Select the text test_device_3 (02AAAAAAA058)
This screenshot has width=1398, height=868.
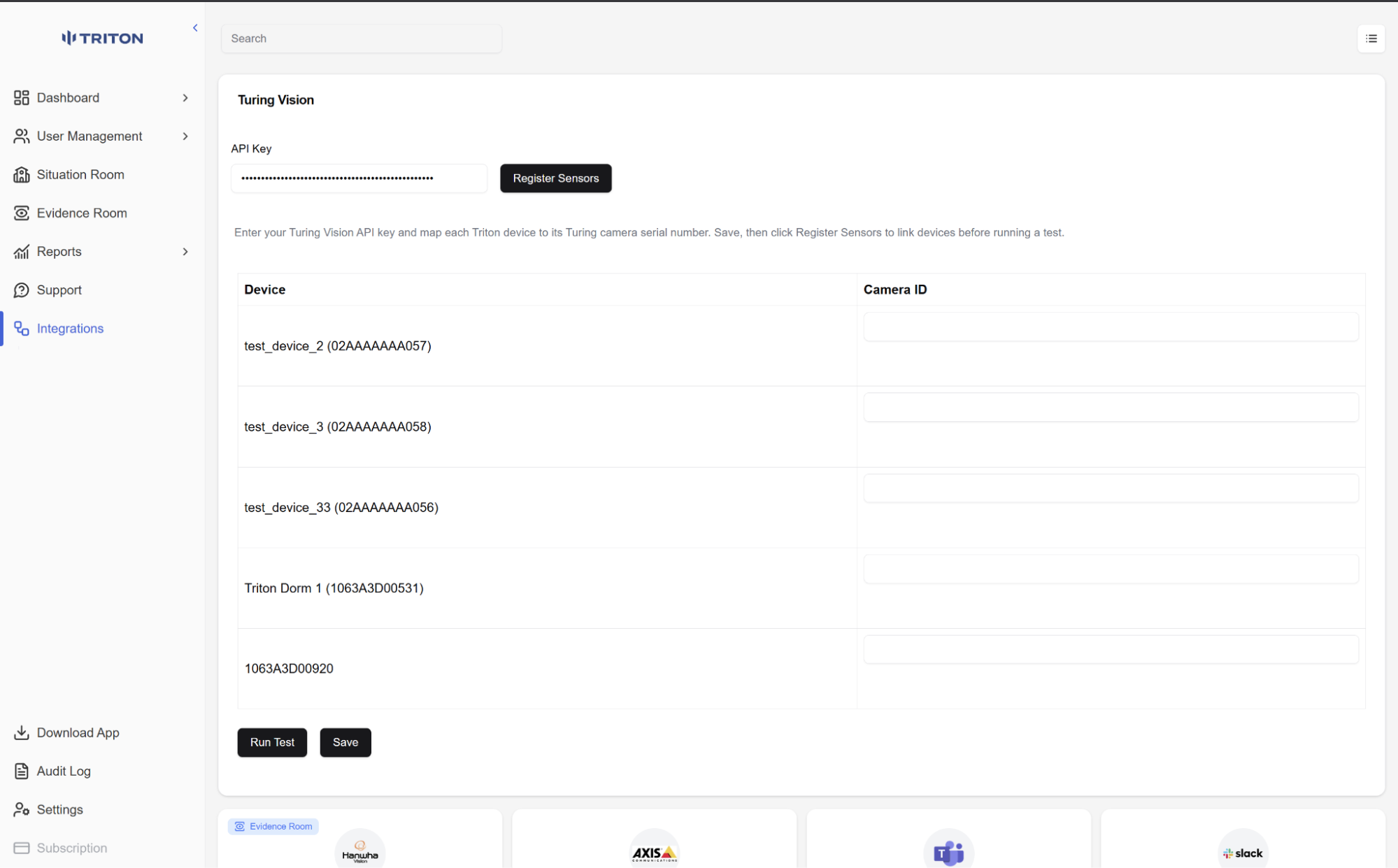click(x=338, y=427)
